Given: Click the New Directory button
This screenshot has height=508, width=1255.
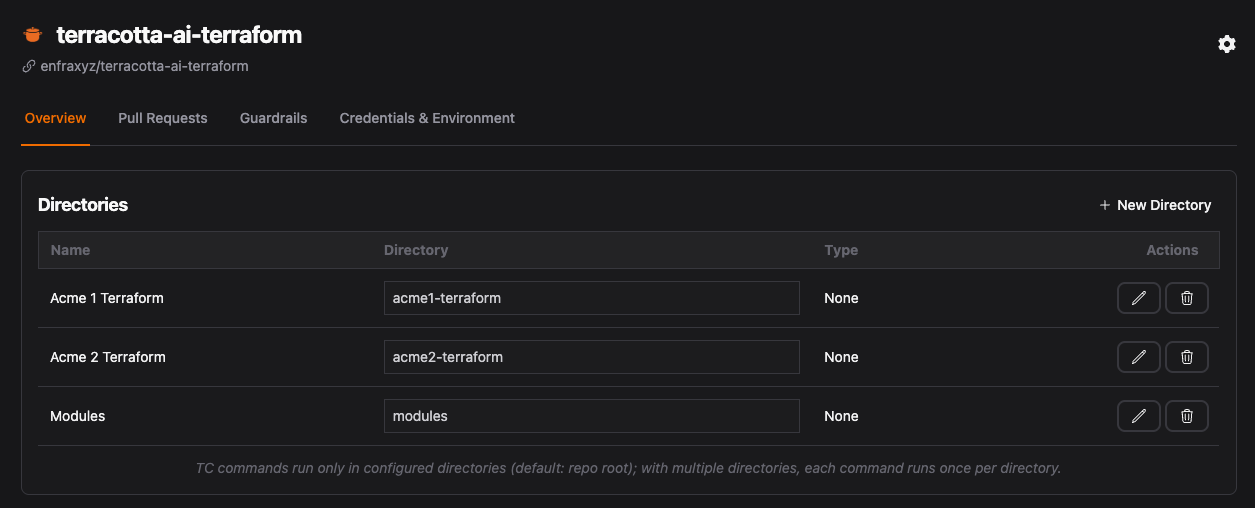Looking at the screenshot, I should click(1155, 205).
